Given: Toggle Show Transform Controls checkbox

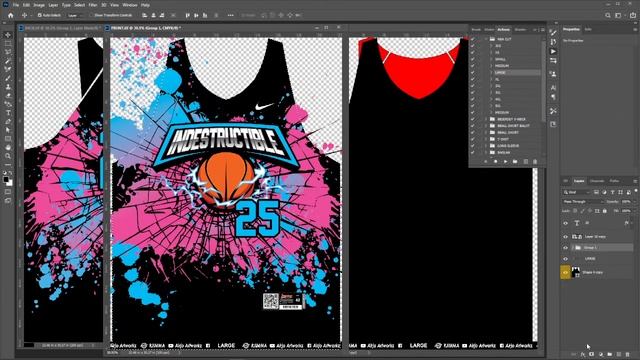Looking at the screenshot, I should click(91, 15).
